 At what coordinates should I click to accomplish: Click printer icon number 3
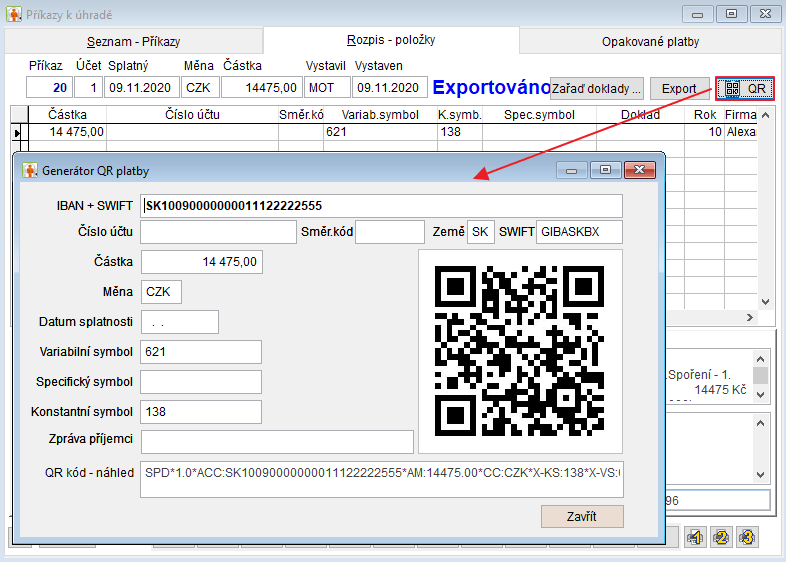(747, 537)
